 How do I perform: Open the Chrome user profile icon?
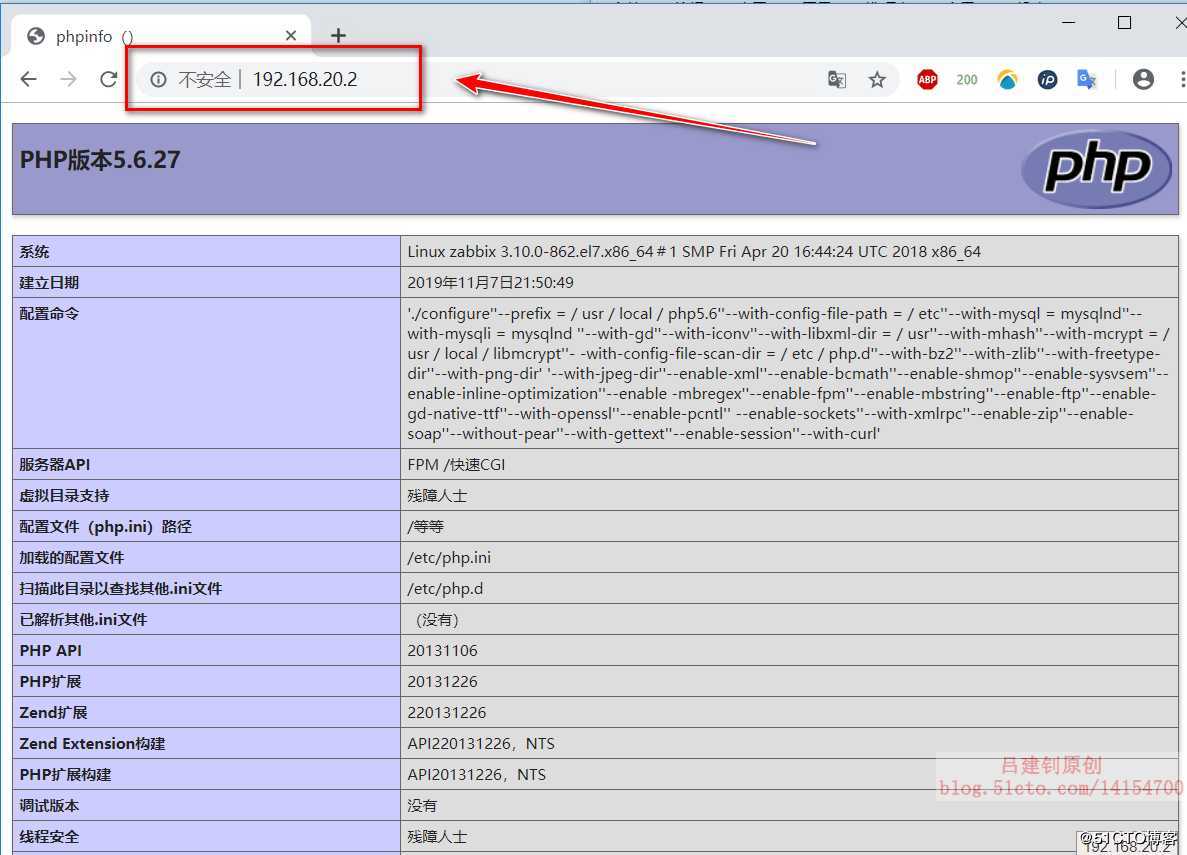coord(1143,80)
